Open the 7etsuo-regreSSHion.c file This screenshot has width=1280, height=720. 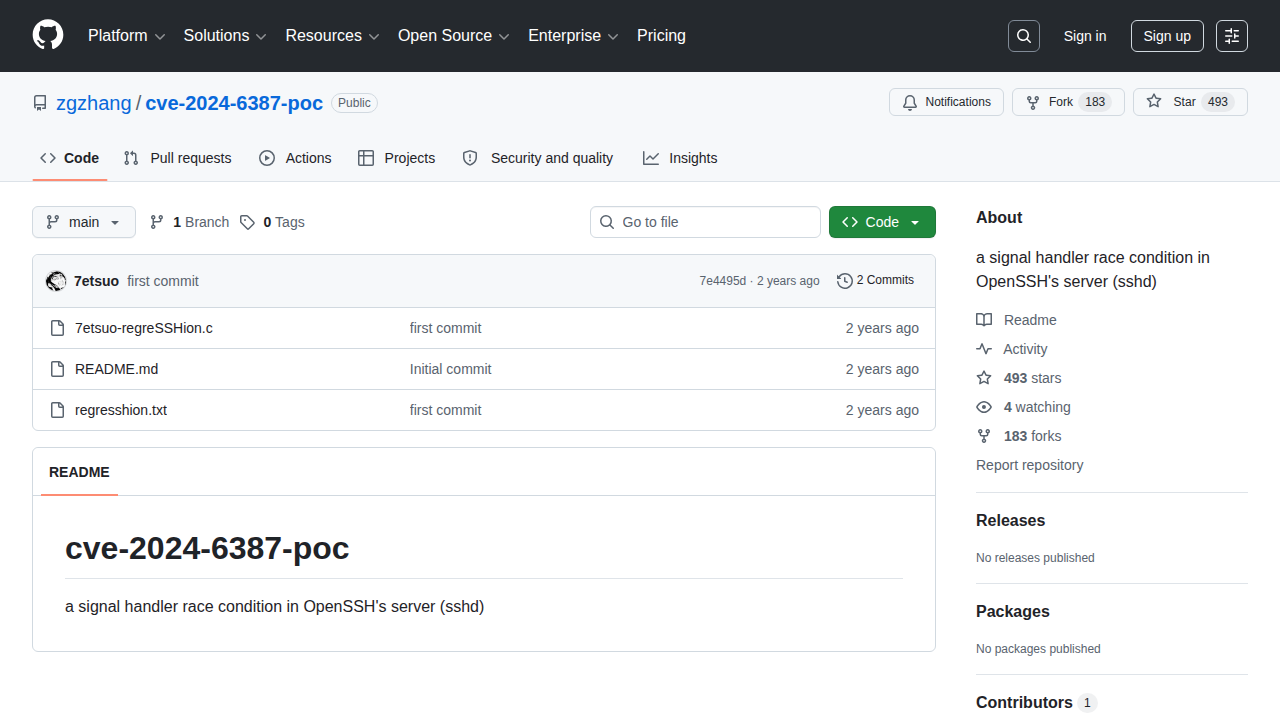pyautogui.click(x=144, y=328)
